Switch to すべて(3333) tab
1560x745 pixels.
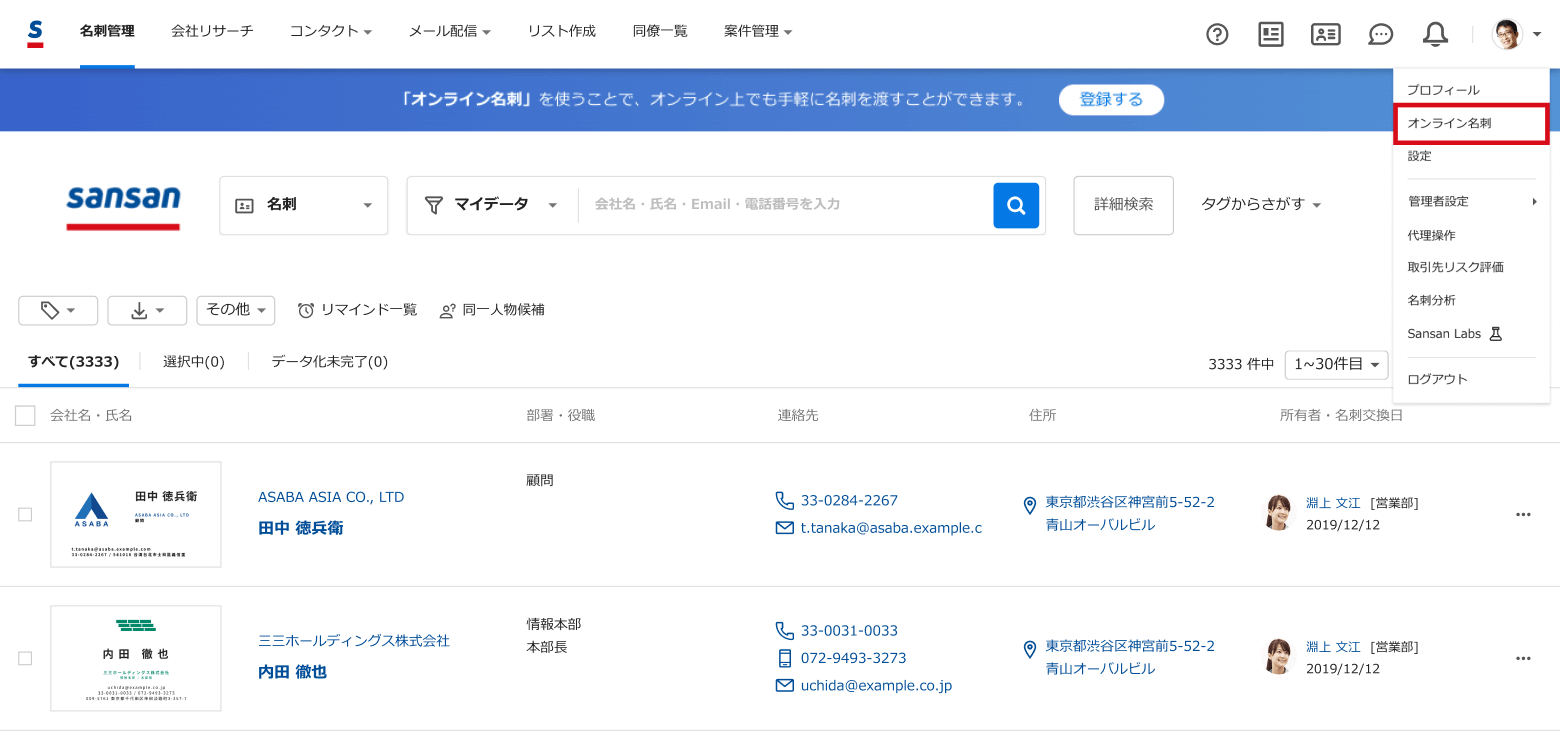click(x=74, y=362)
